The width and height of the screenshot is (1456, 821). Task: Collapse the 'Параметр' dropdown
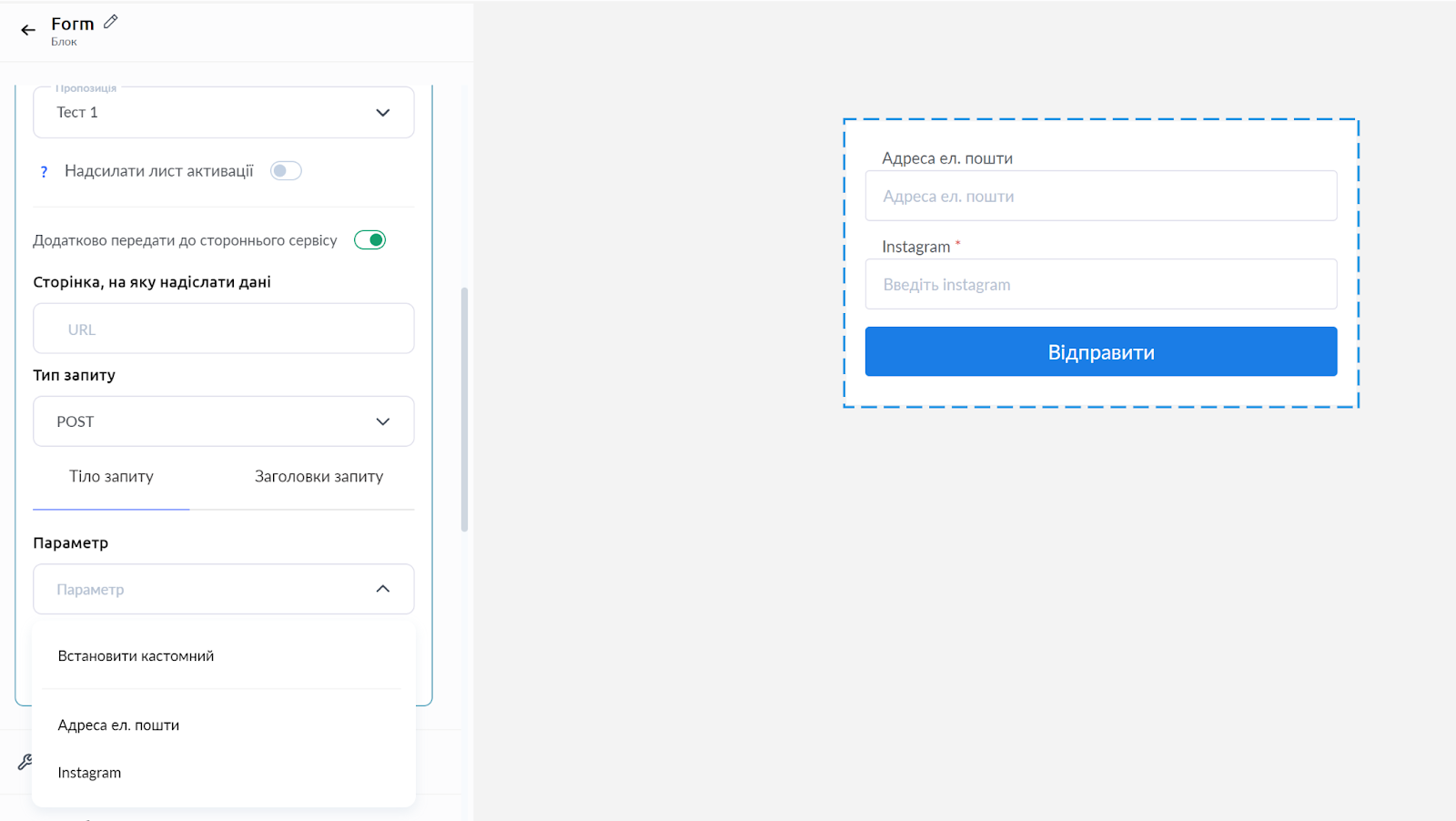(224, 589)
